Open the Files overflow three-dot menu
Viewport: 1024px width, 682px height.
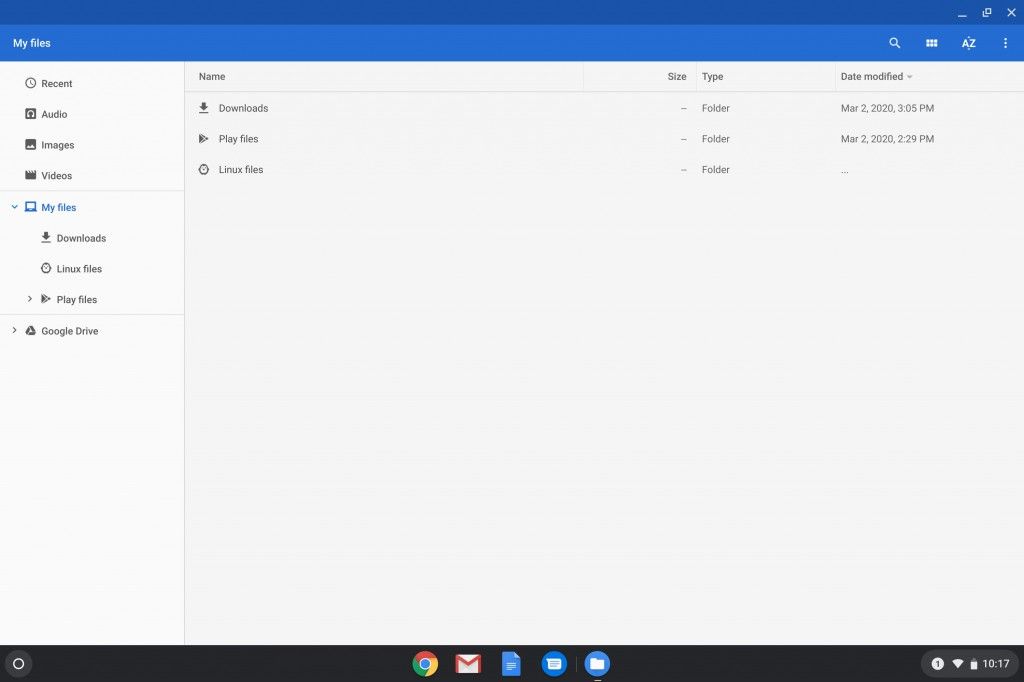[1005, 43]
